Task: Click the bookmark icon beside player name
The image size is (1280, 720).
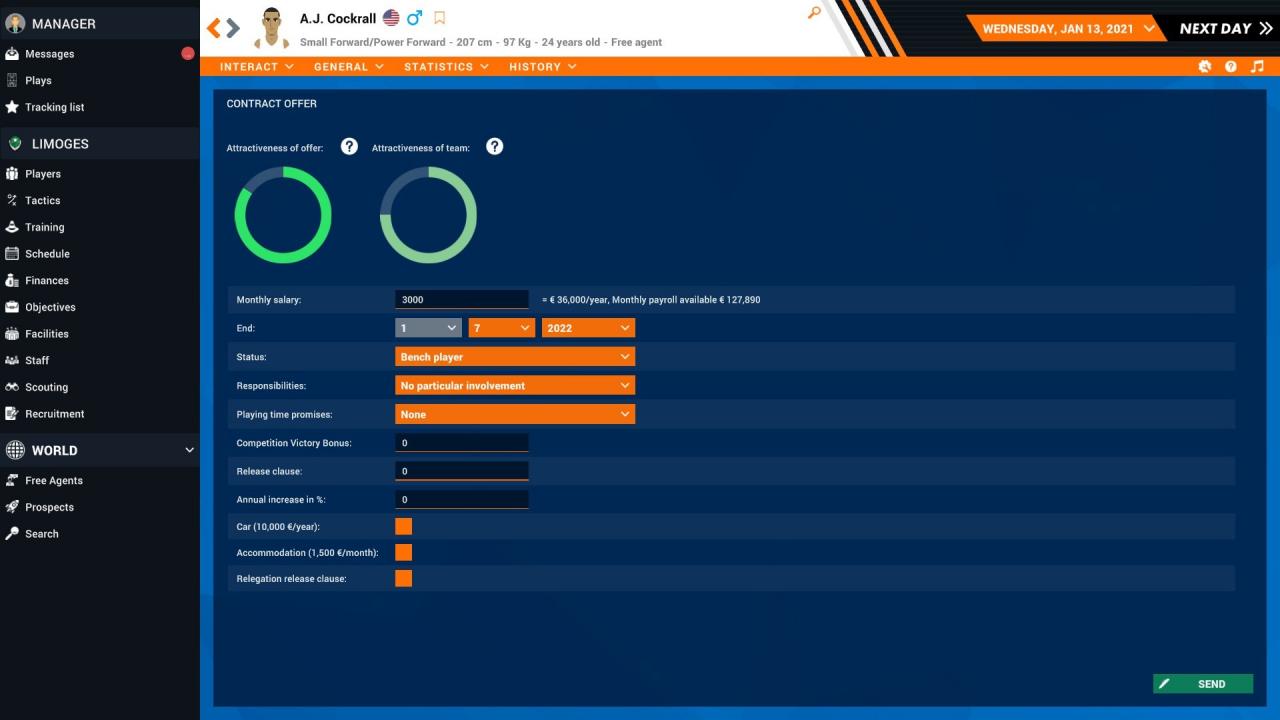Action: click(439, 18)
